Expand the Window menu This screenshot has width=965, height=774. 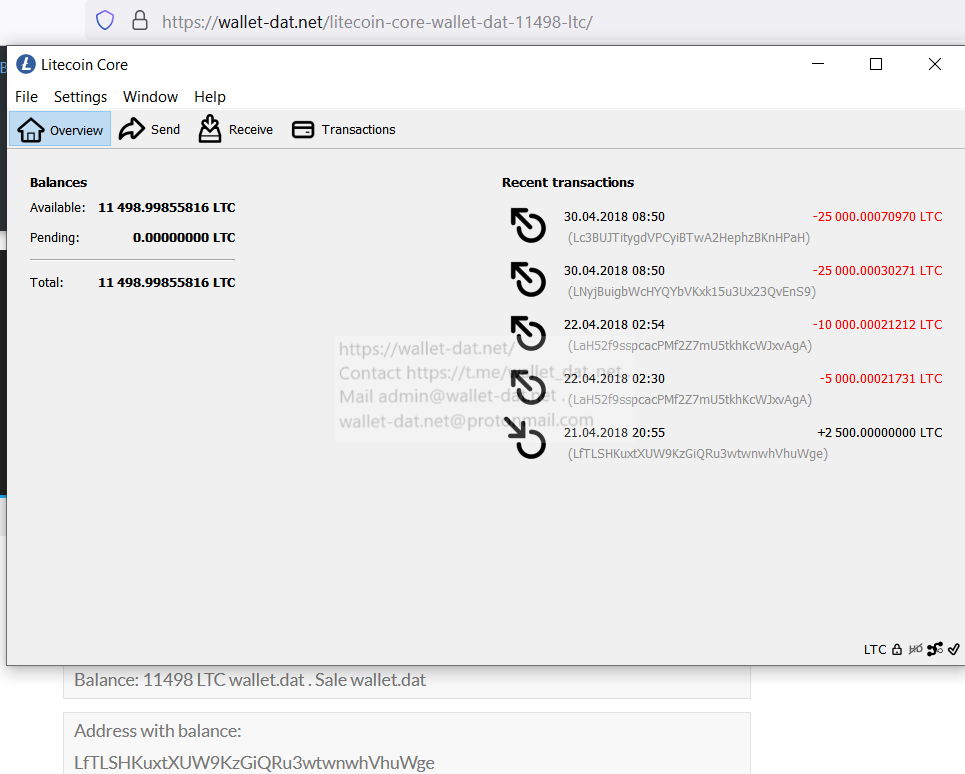click(x=150, y=97)
